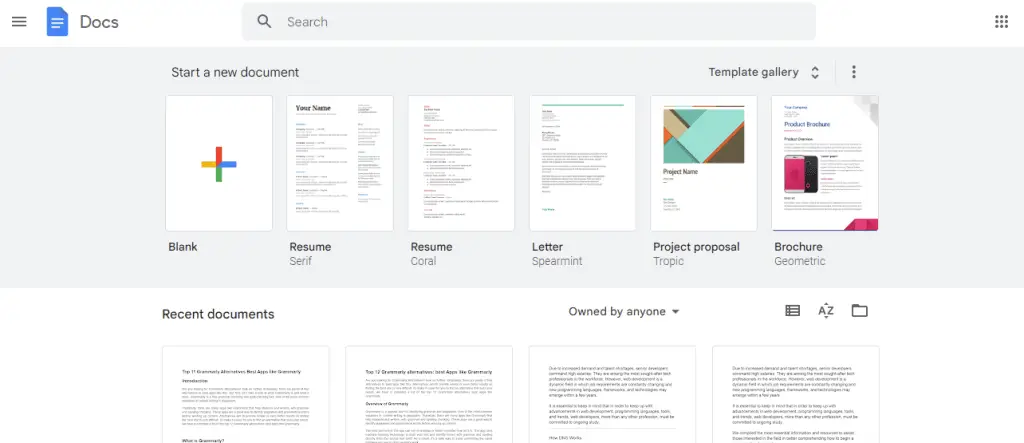1024x443 pixels.
Task: Open the Letter Spearmint template thumbnail
Action: (x=583, y=163)
